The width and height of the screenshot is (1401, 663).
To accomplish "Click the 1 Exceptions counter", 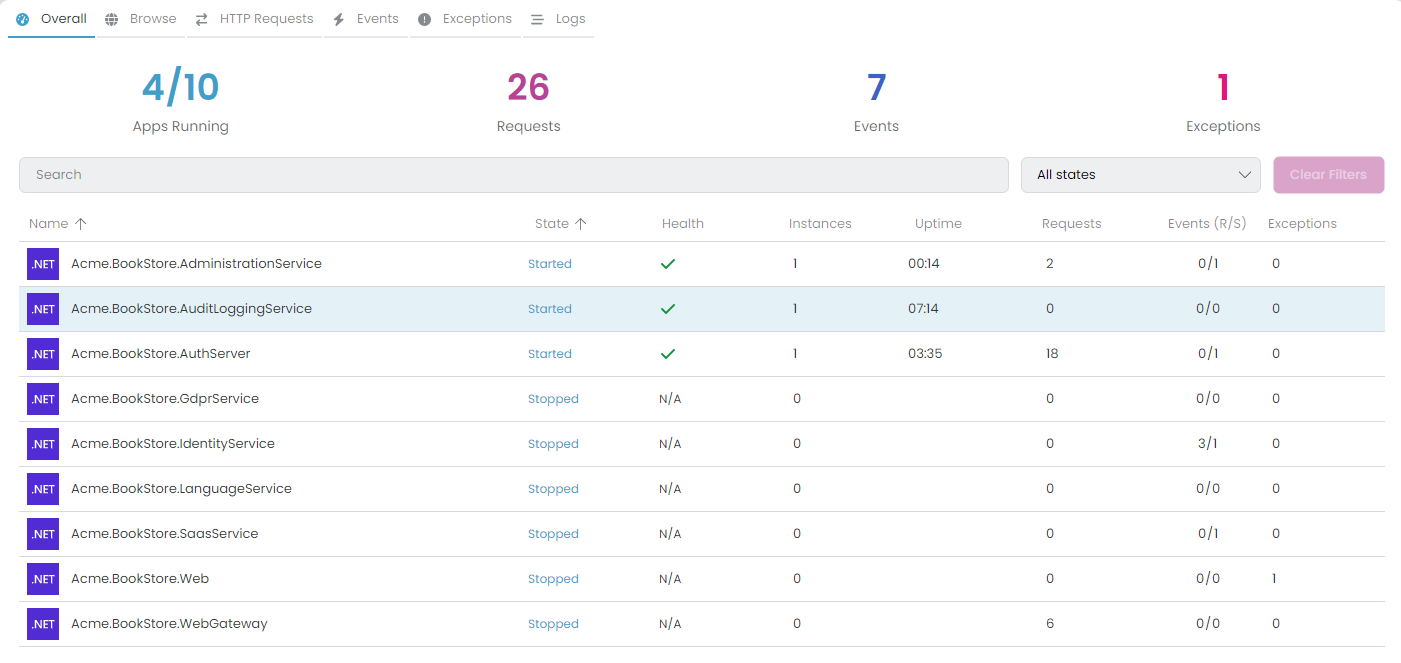I will pyautogui.click(x=1223, y=101).
